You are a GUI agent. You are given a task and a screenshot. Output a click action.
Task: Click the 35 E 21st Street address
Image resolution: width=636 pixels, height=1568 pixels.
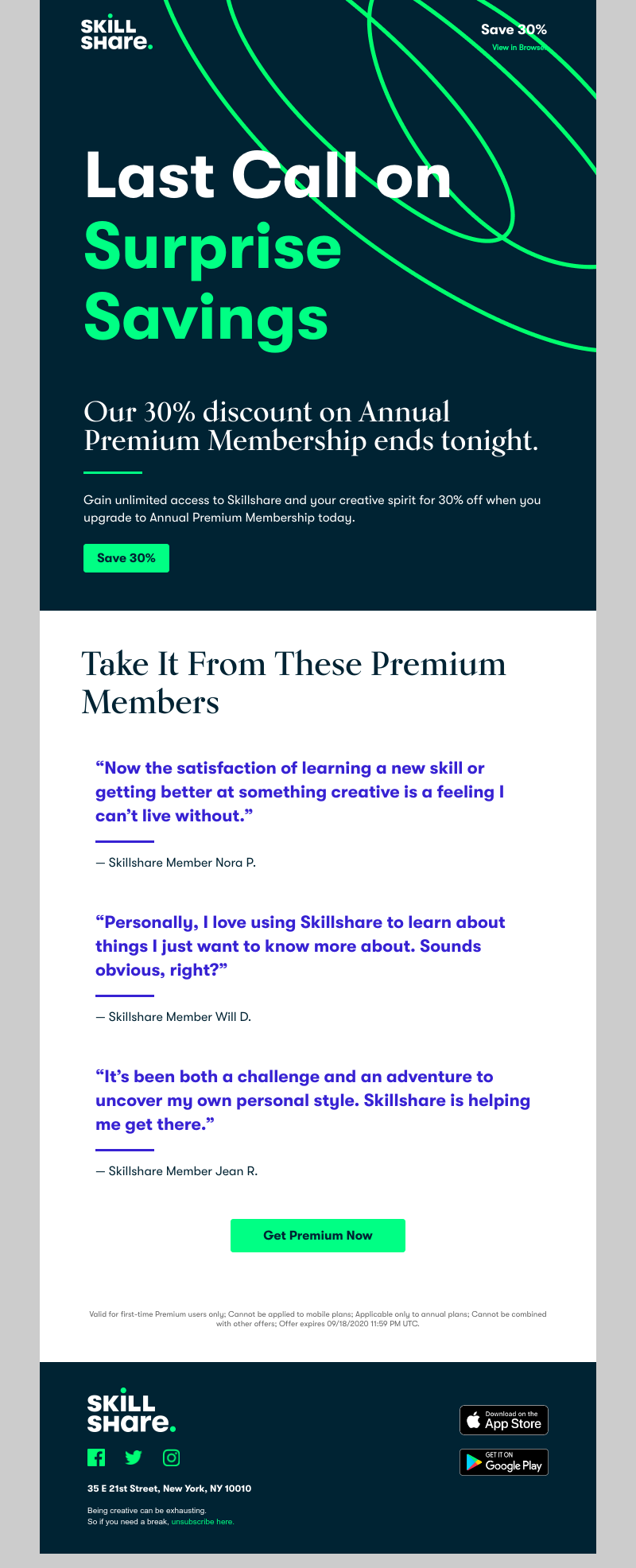169,1488
